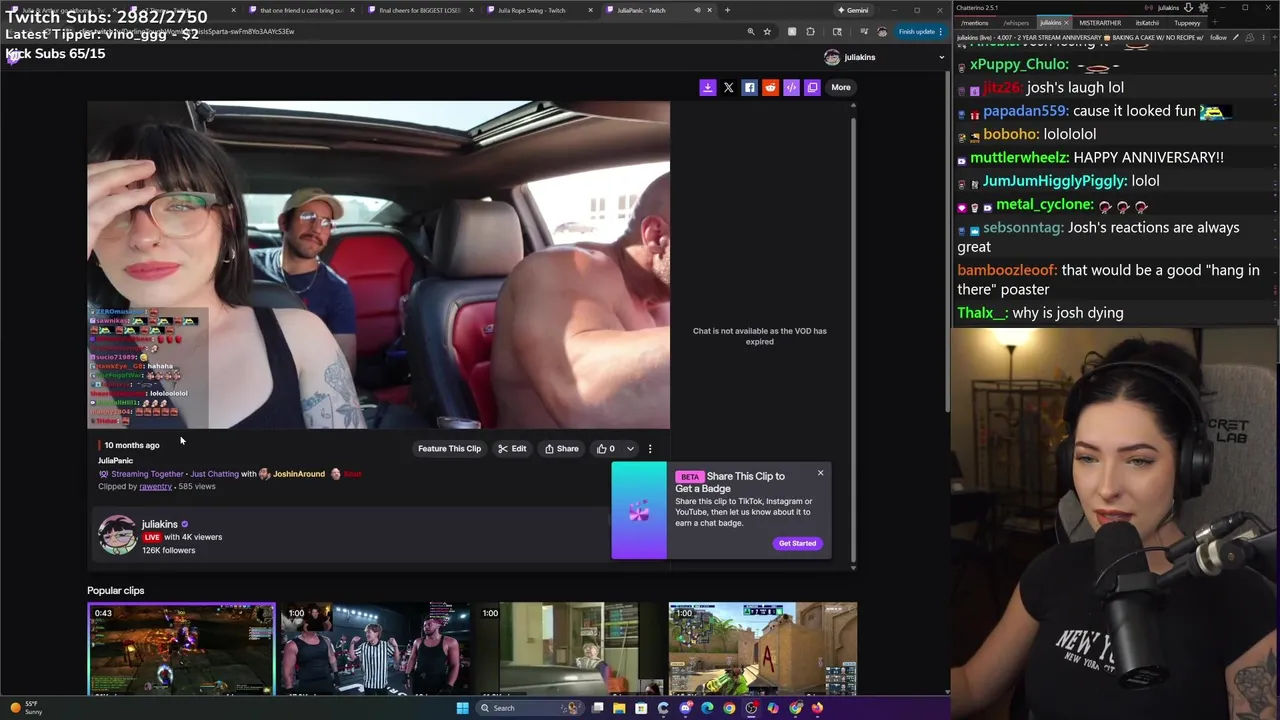
Task: Open OBS Studio from taskbar
Action: [751, 708]
